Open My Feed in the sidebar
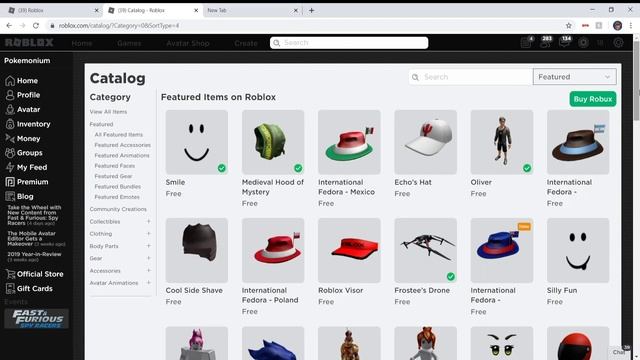Viewport: 640px width, 360px height. [26, 167]
